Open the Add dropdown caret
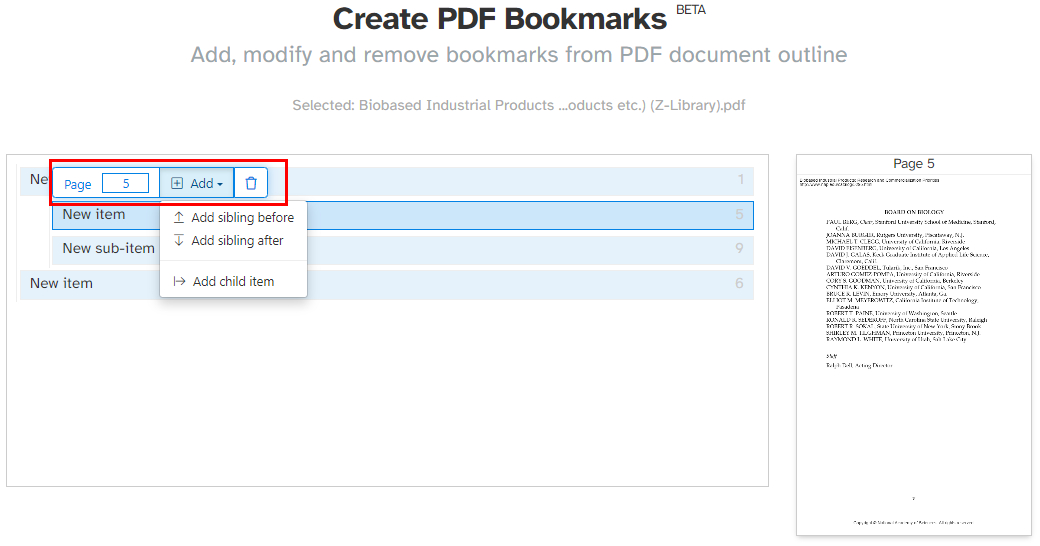The height and width of the screenshot is (546, 1040). pyautogui.click(x=220, y=184)
